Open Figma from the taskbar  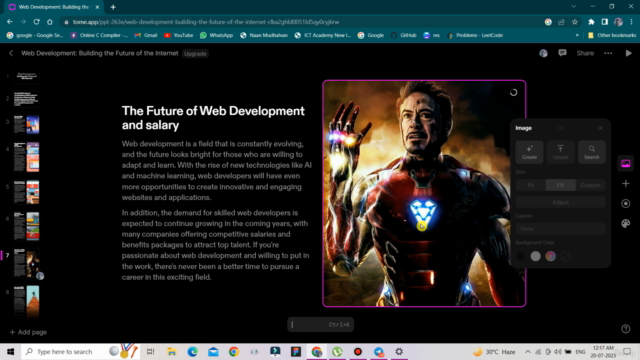(x=296, y=351)
